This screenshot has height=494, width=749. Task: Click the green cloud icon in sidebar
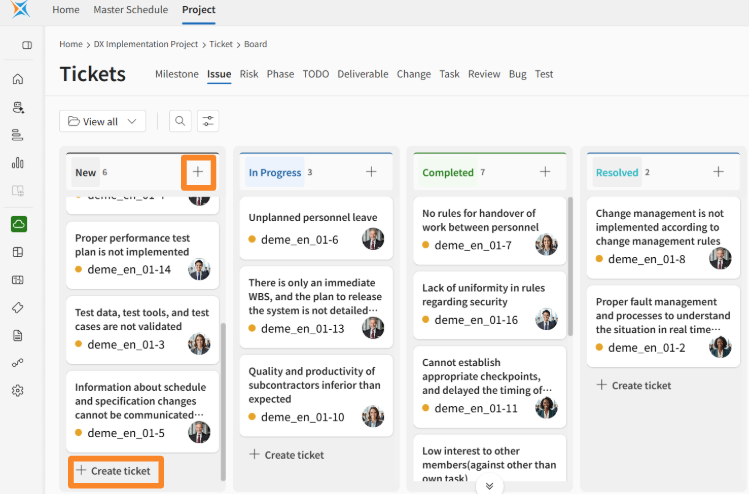point(18,224)
